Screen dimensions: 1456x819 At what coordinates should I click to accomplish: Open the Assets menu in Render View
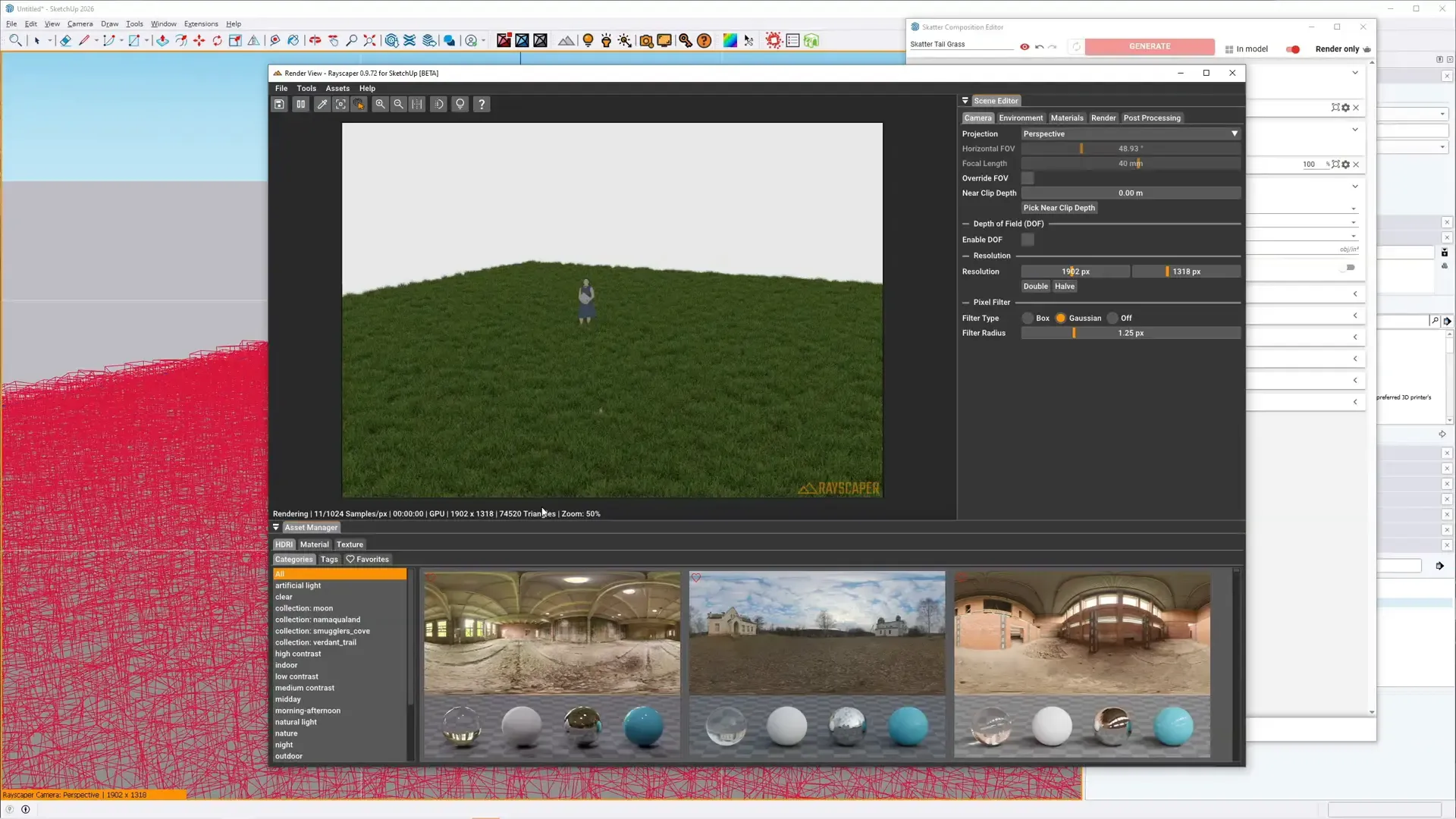(337, 89)
